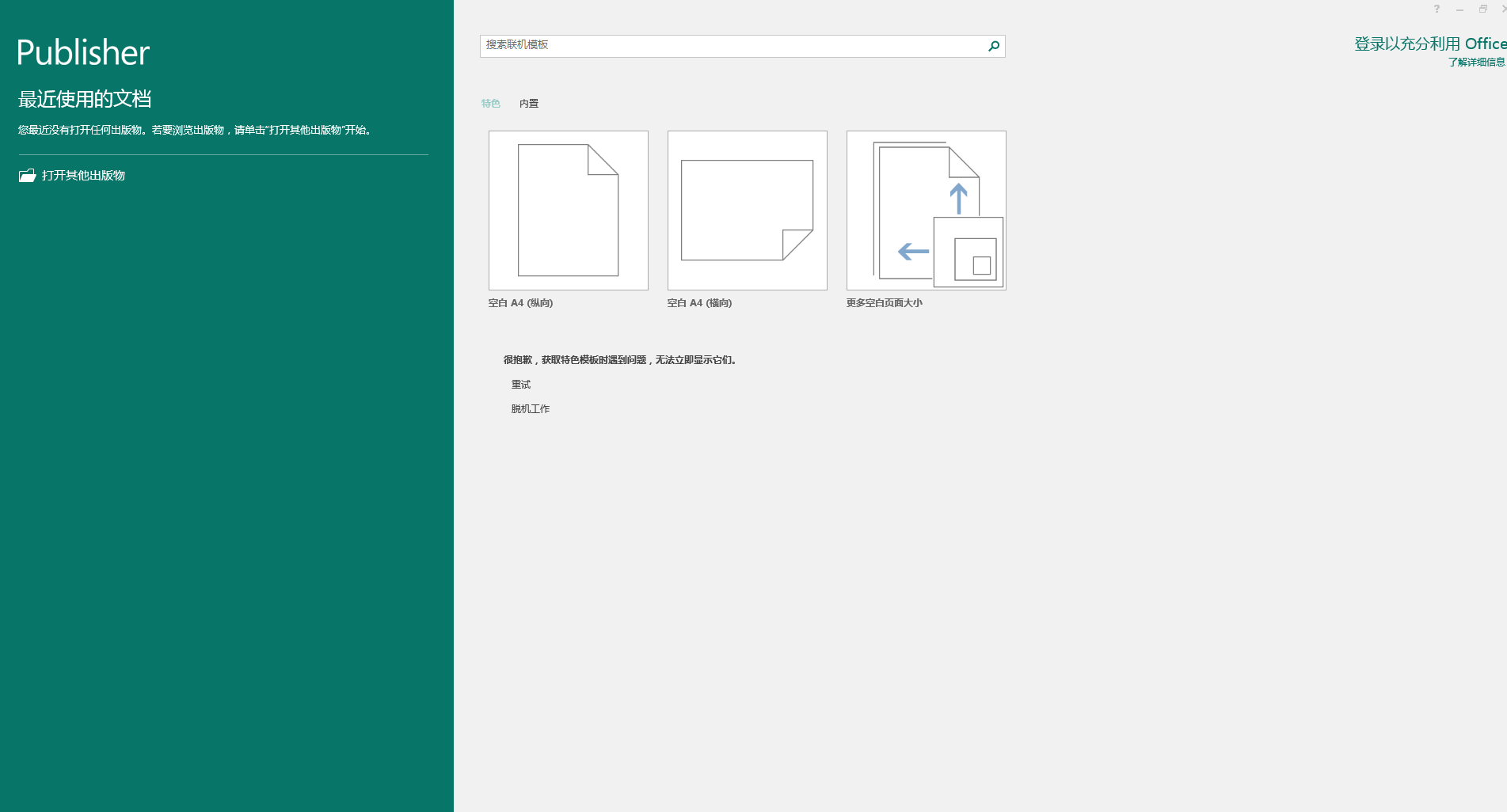
Task: Click the page icon inside 空白 A4 纵向 preview
Action: [567, 208]
